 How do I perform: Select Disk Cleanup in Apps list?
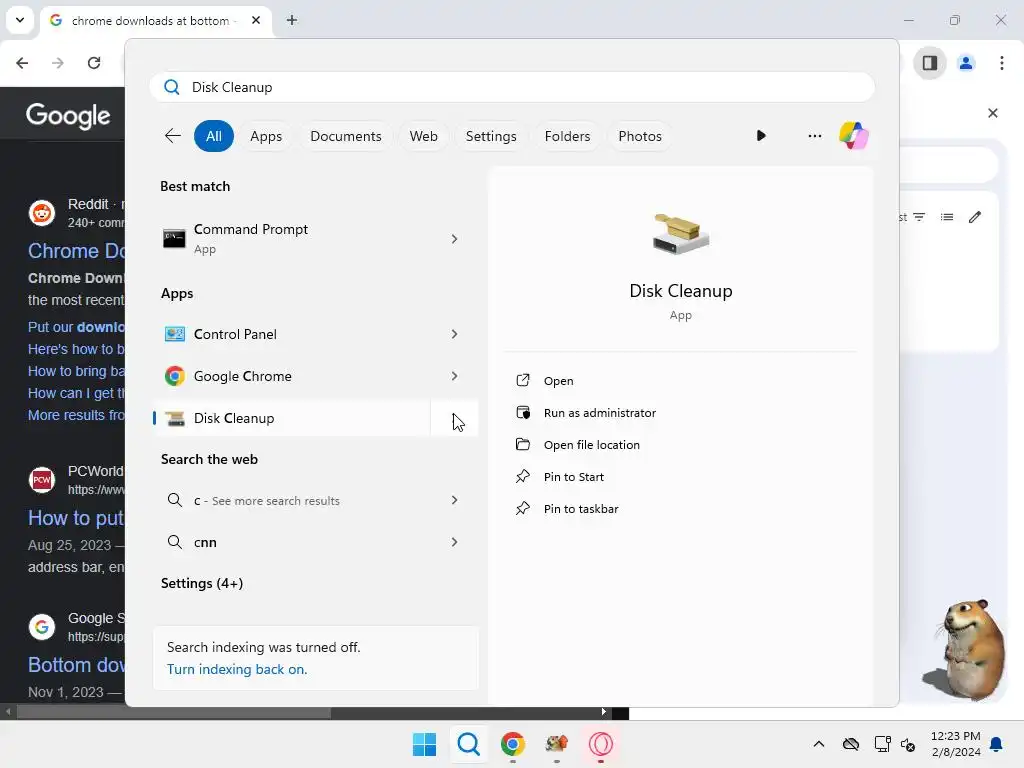292,418
